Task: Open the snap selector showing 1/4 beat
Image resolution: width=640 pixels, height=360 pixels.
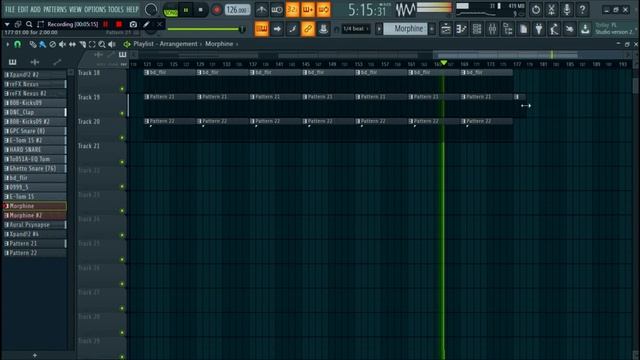Action: pyautogui.click(x=356, y=29)
